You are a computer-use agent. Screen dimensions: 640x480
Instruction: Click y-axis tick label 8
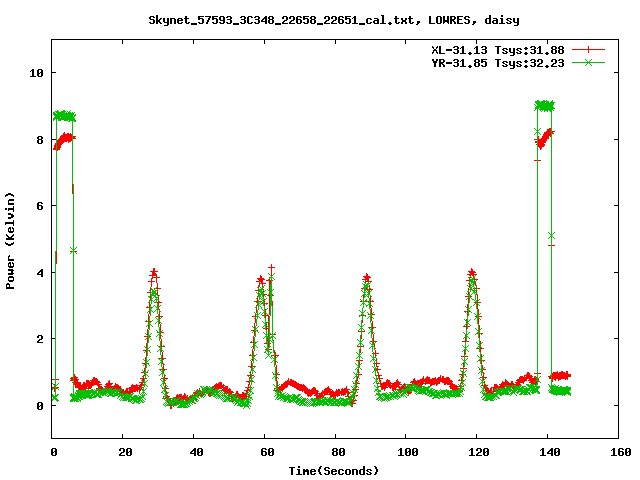(x=40, y=140)
